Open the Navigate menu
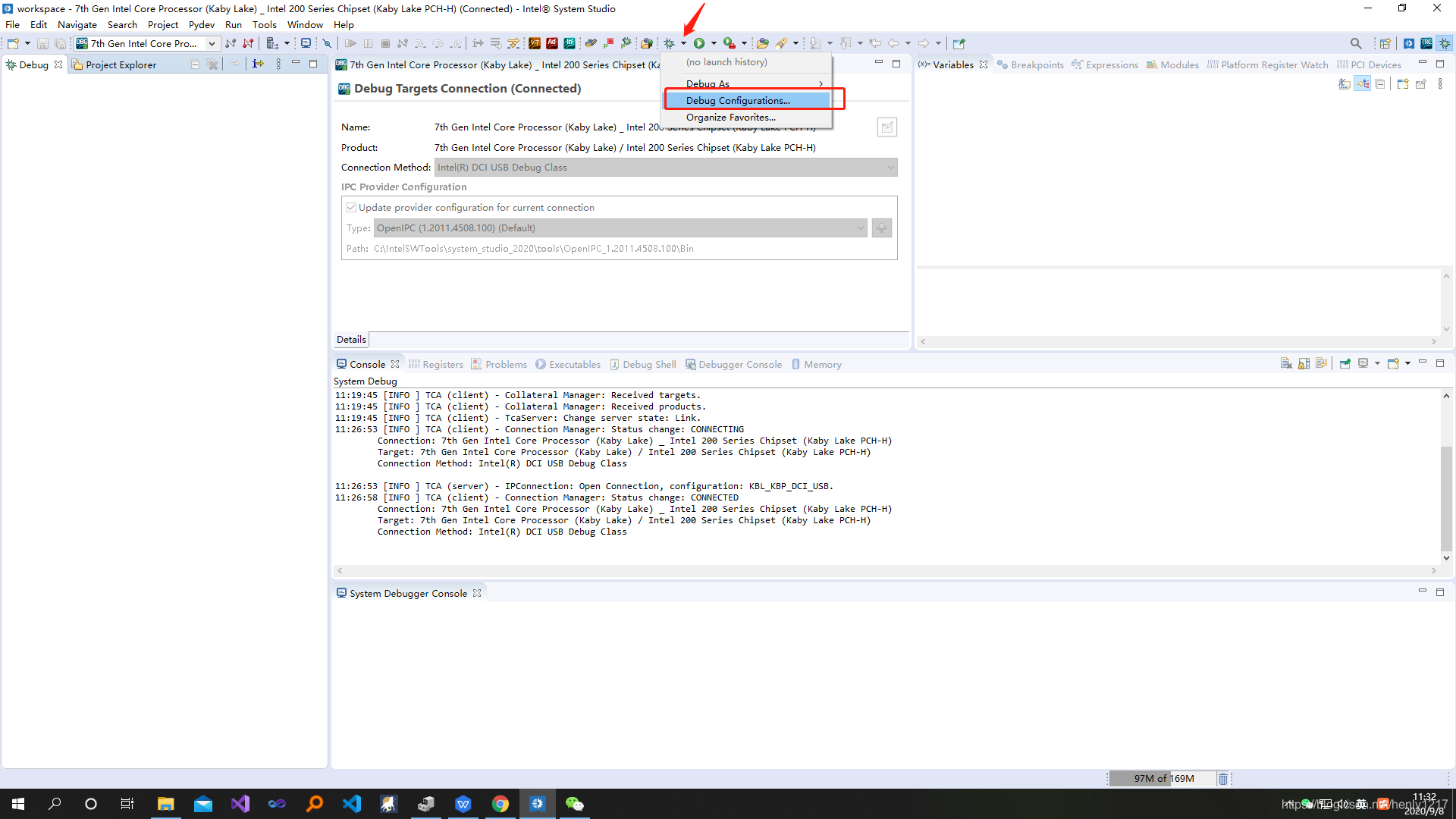Image resolution: width=1456 pixels, height=819 pixels. pyautogui.click(x=77, y=24)
